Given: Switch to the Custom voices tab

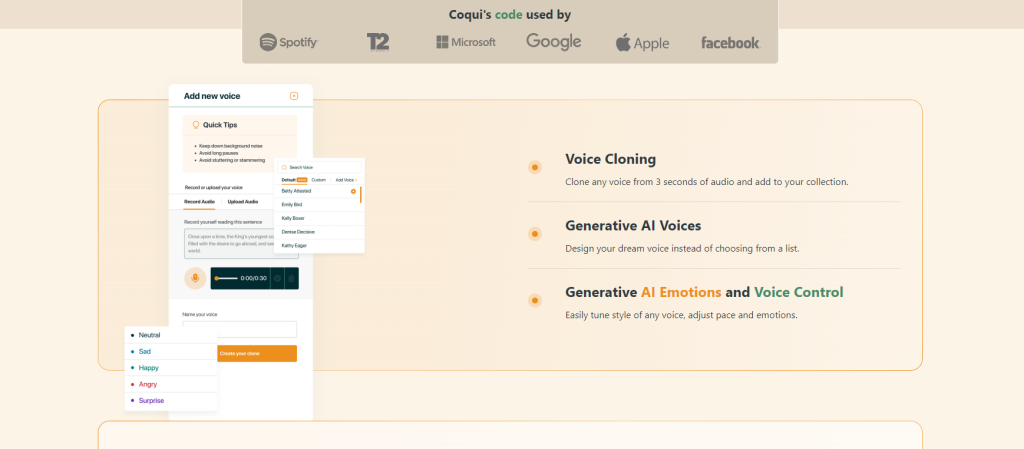Looking at the screenshot, I should coord(319,179).
